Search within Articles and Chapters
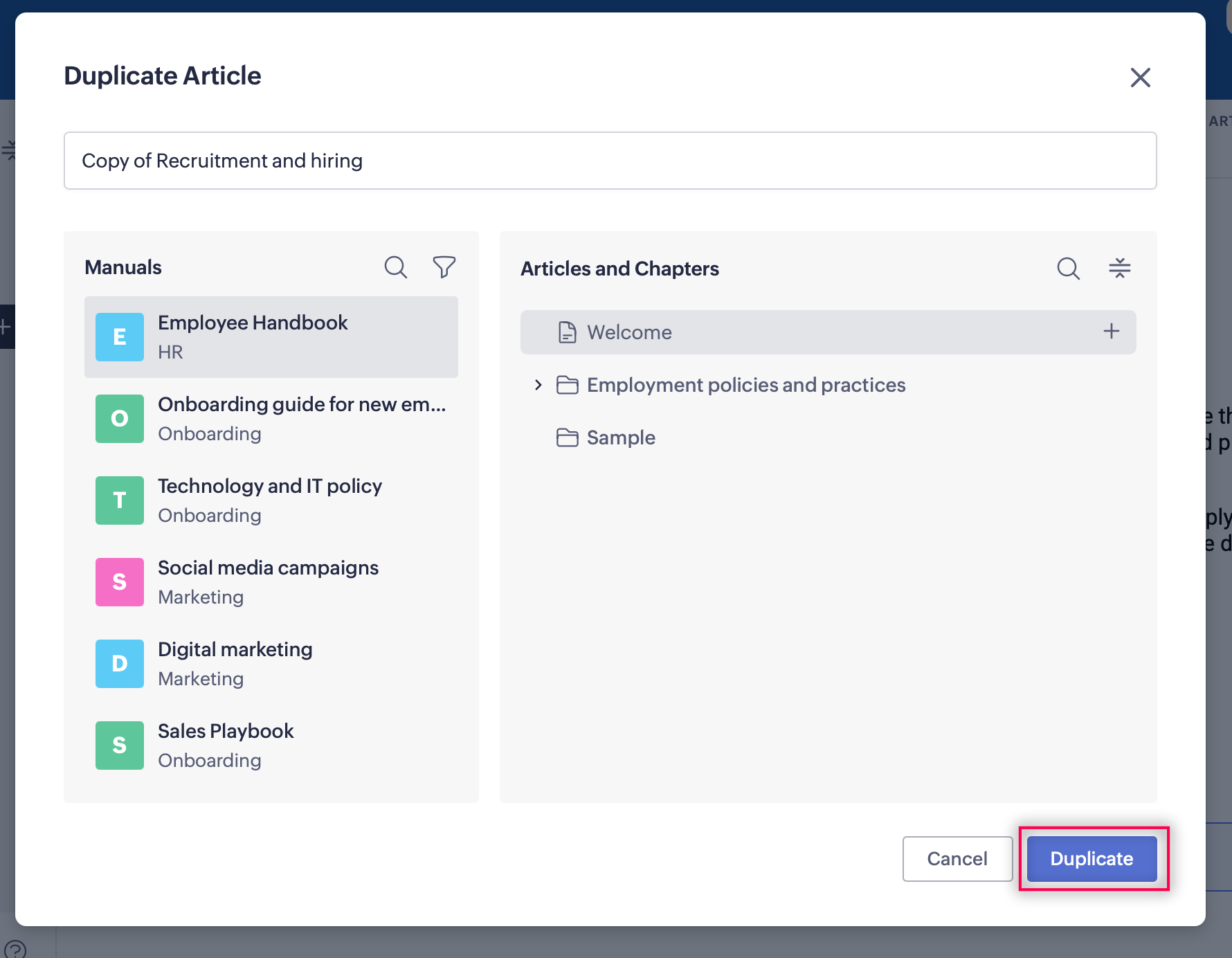 click(x=1068, y=269)
